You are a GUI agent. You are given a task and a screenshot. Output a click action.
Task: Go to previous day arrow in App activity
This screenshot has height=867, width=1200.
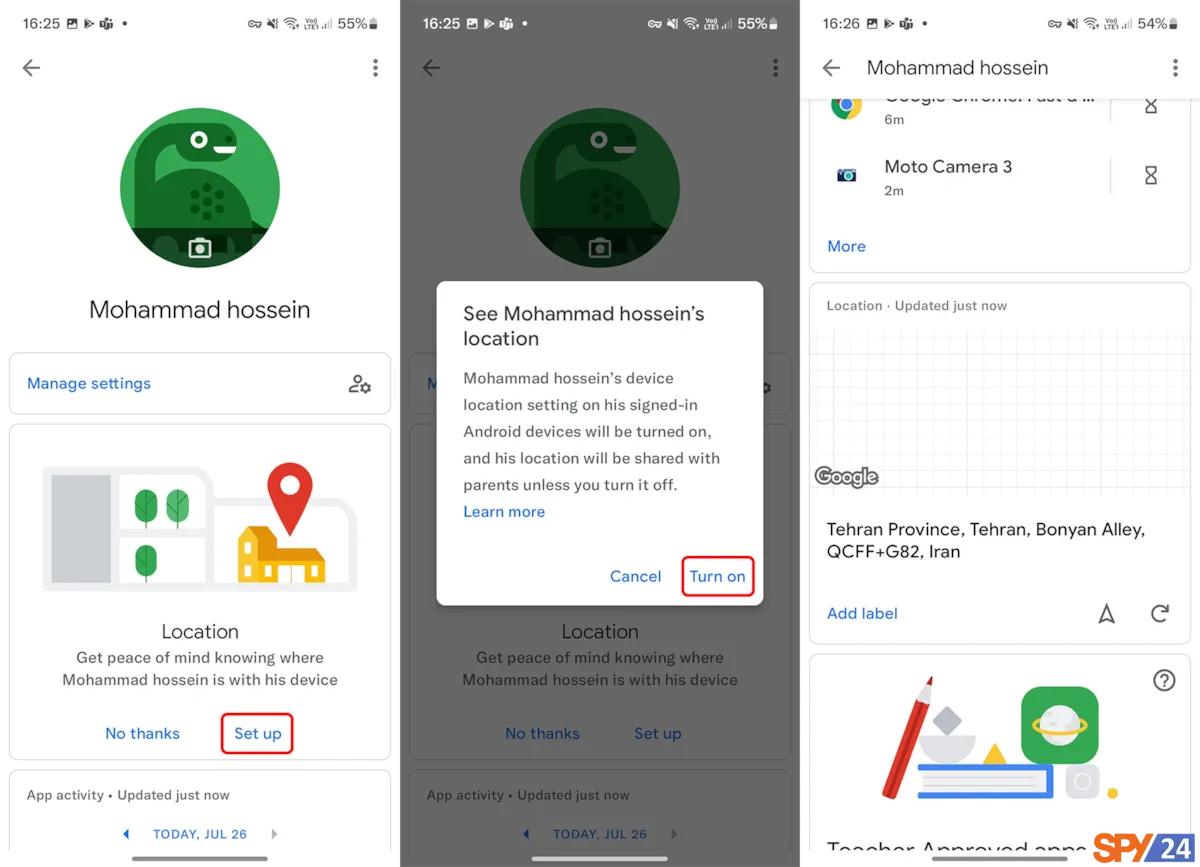126,834
